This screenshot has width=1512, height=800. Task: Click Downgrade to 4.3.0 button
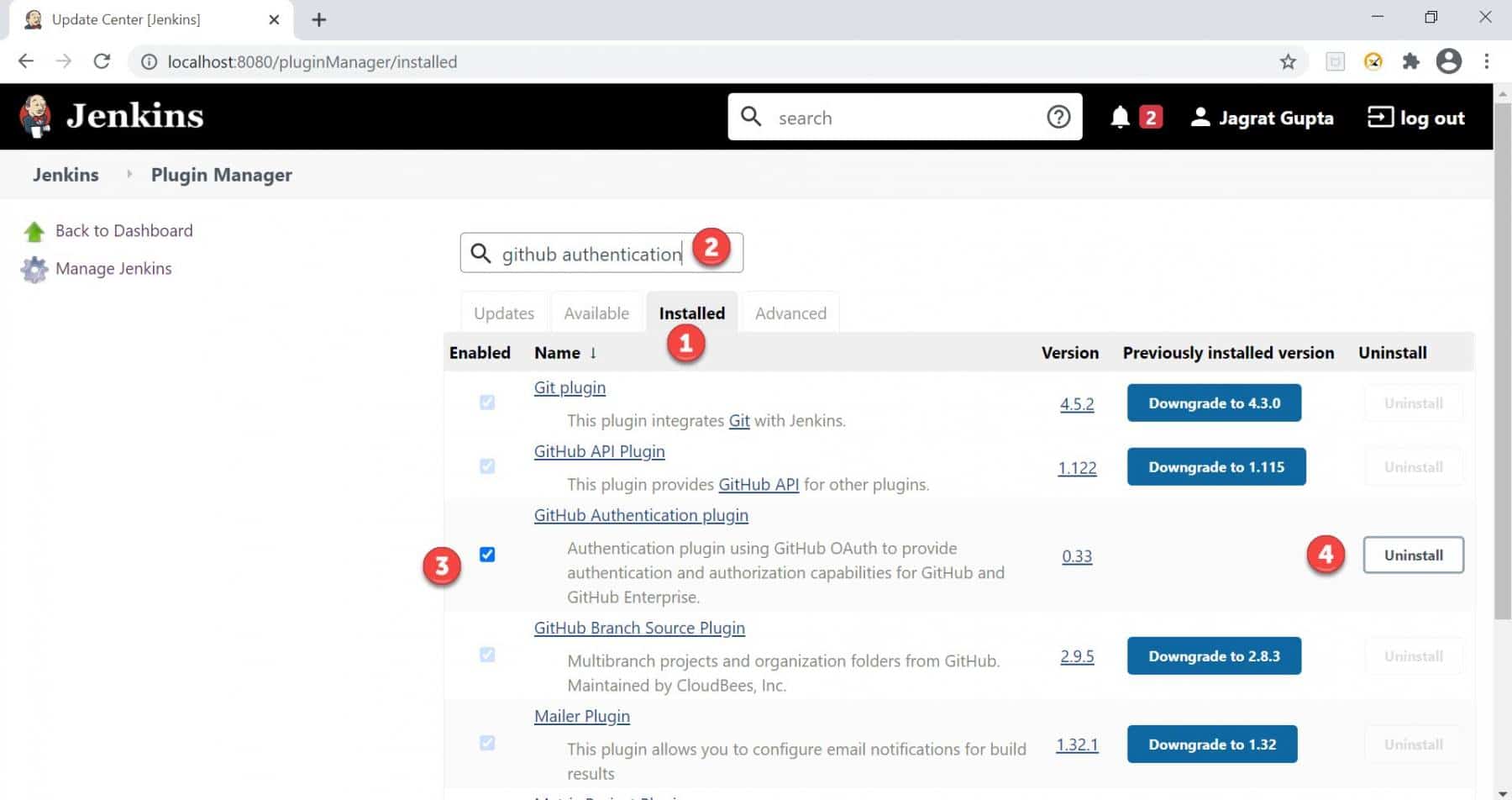(1214, 403)
